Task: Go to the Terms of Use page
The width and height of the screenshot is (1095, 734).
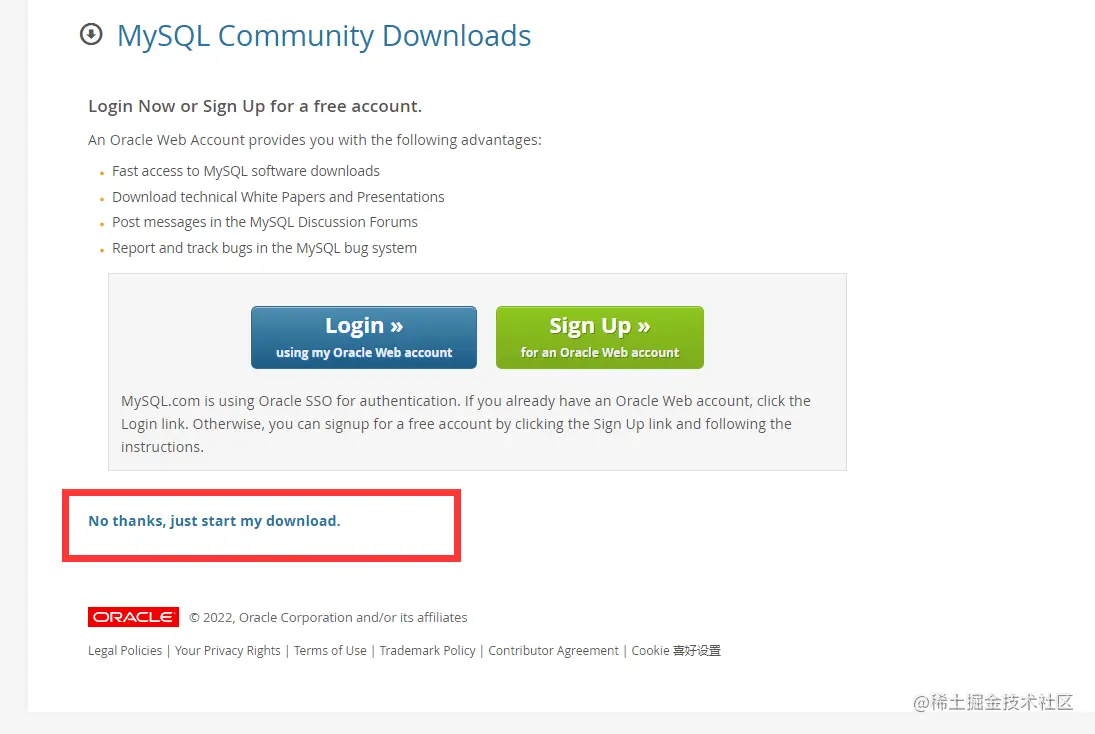Action: click(330, 650)
